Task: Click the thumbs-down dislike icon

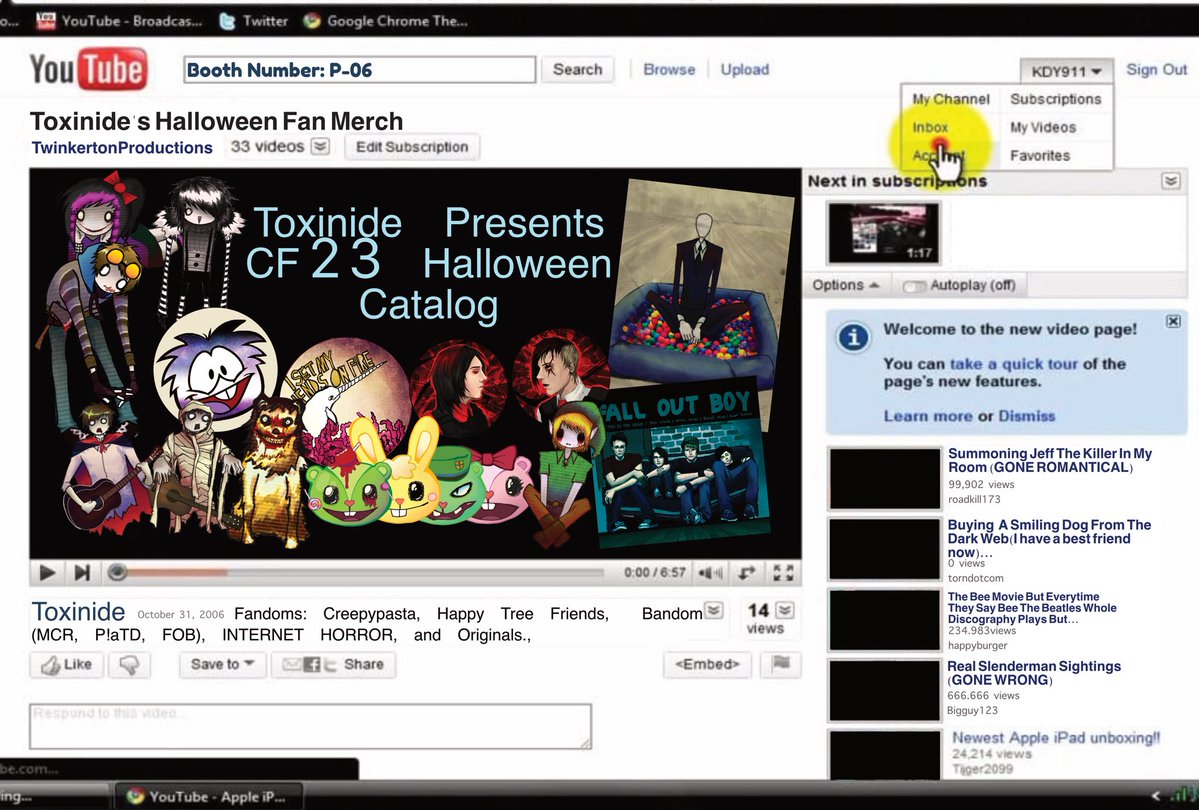Action: coord(129,665)
